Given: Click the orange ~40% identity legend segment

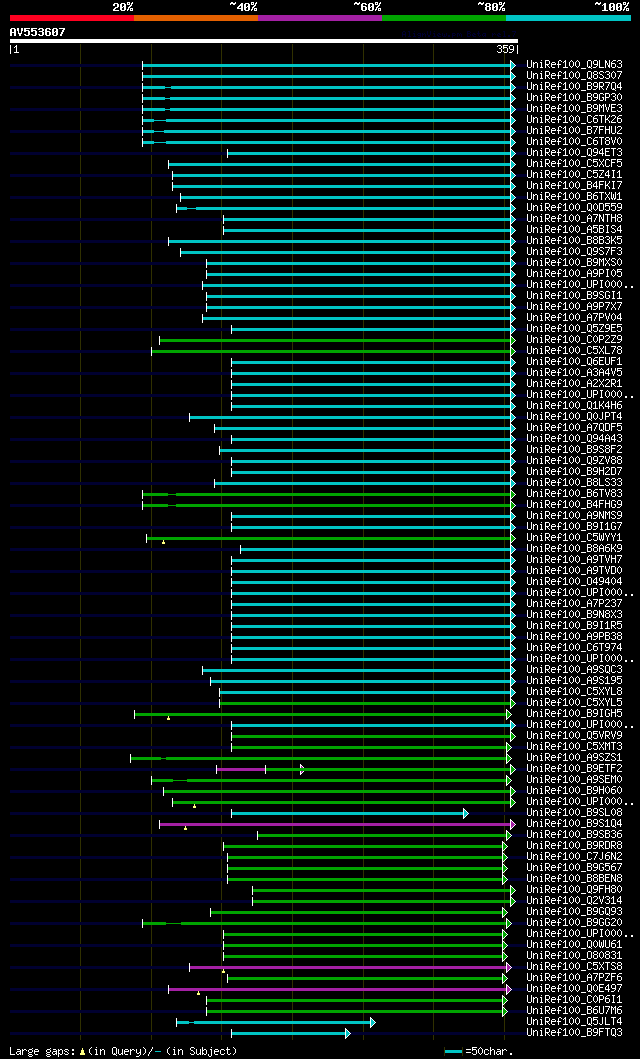Looking at the screenshot, I should click(196, 18).
